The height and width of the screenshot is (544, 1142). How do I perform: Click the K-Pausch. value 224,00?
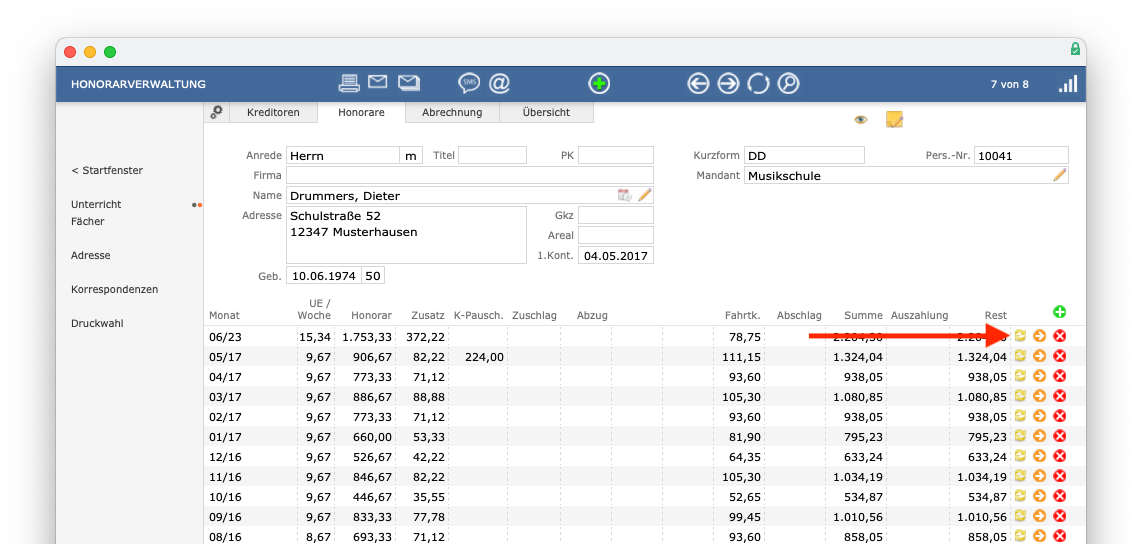pyautogui.click(x=484, y=356)
